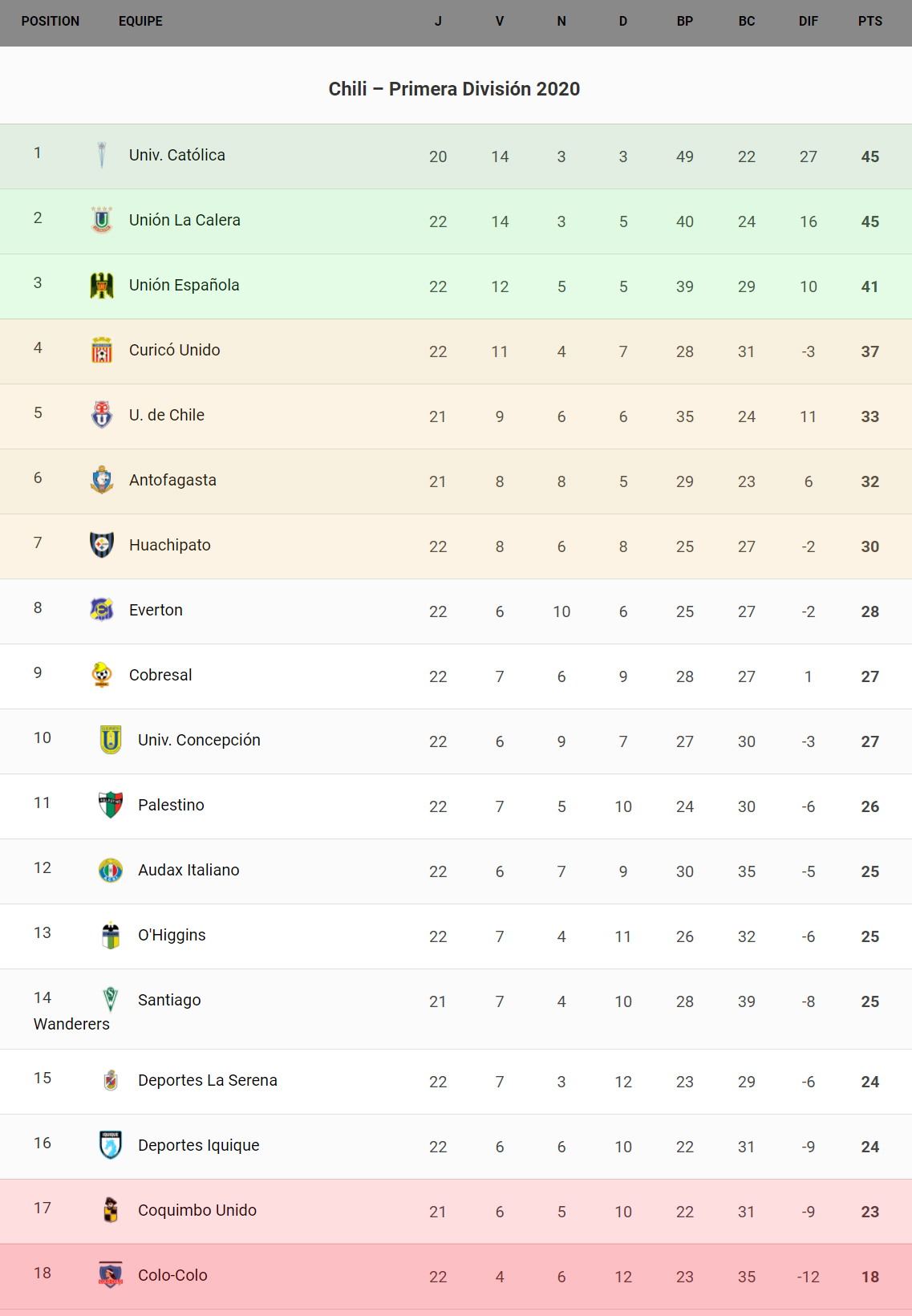
Task: Open the O'Higgins team link
Action: pyautogui.click(x=172, y=935)
